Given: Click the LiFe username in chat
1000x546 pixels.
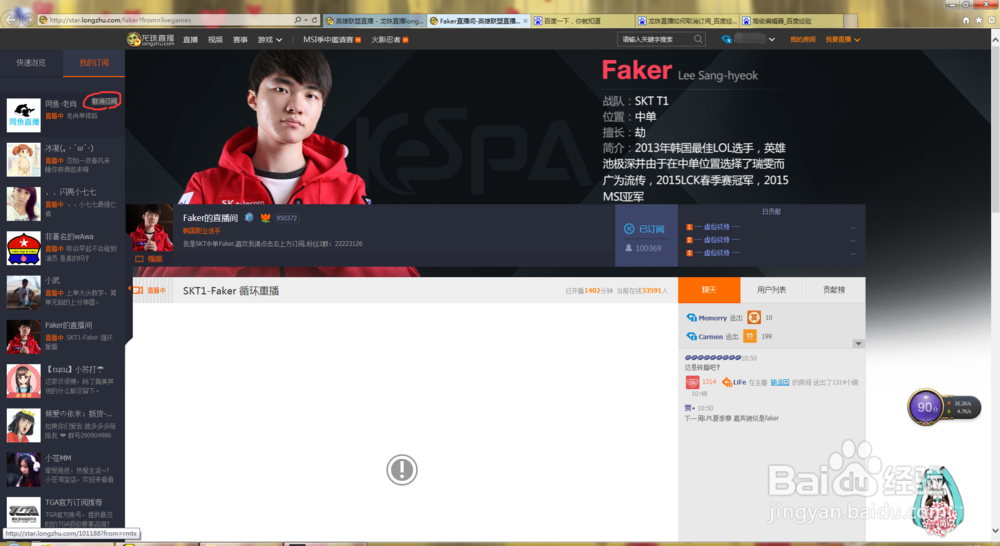Looking at the screenshot, I should point(739,382).
